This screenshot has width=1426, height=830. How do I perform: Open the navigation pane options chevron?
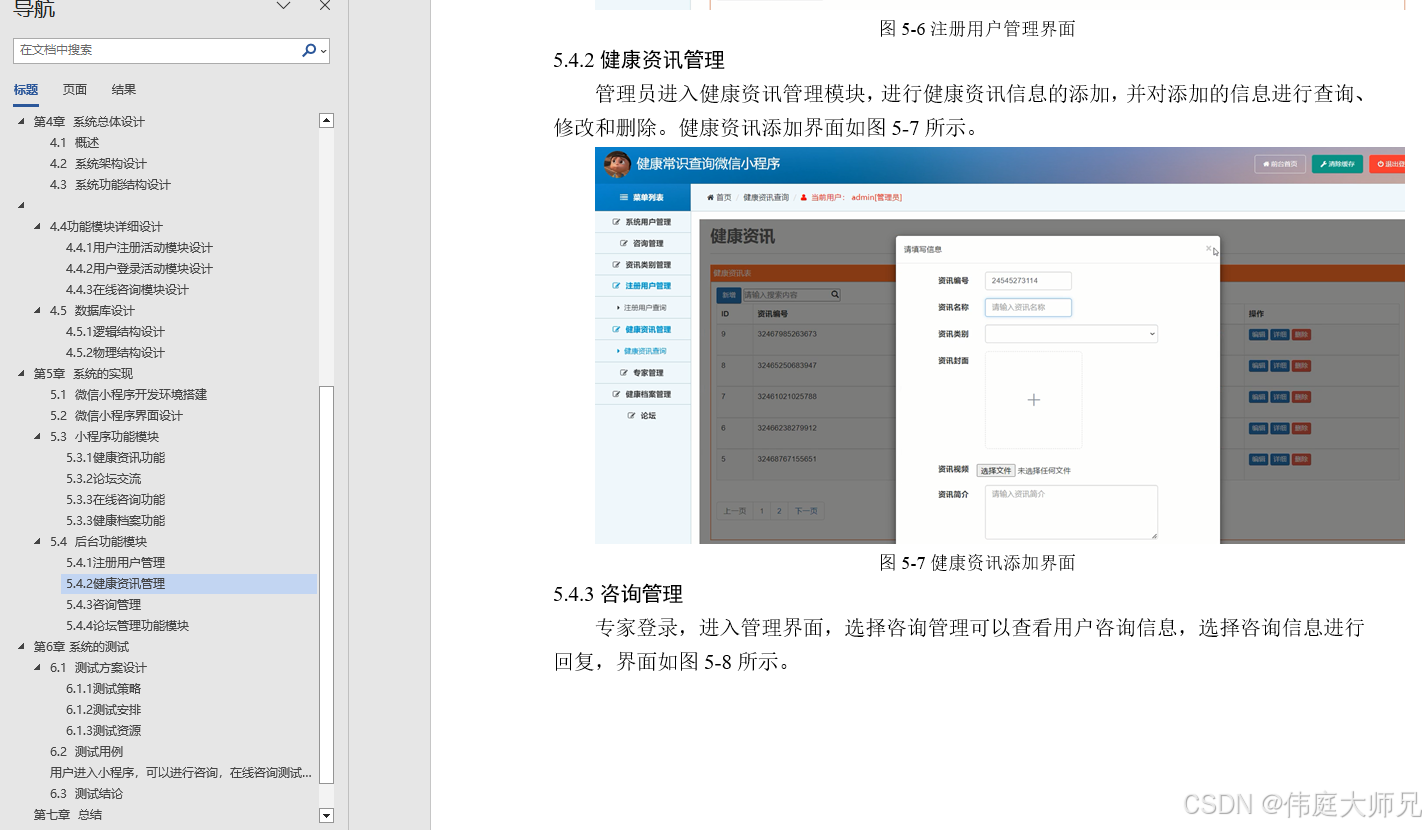pos(284,6)
